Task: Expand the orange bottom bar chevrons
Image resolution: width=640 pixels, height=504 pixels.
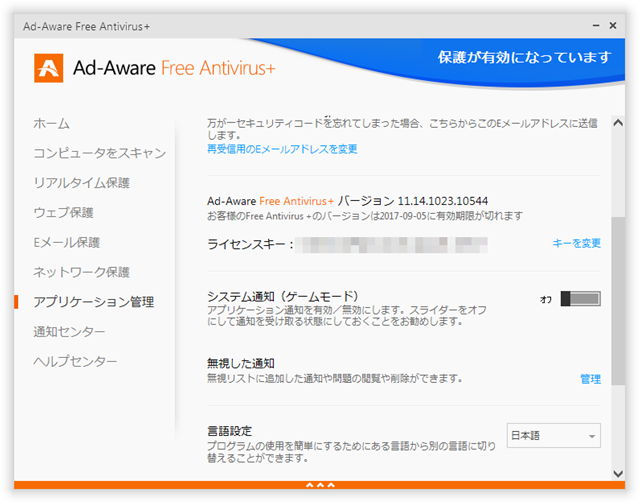Action: (320, 485)
